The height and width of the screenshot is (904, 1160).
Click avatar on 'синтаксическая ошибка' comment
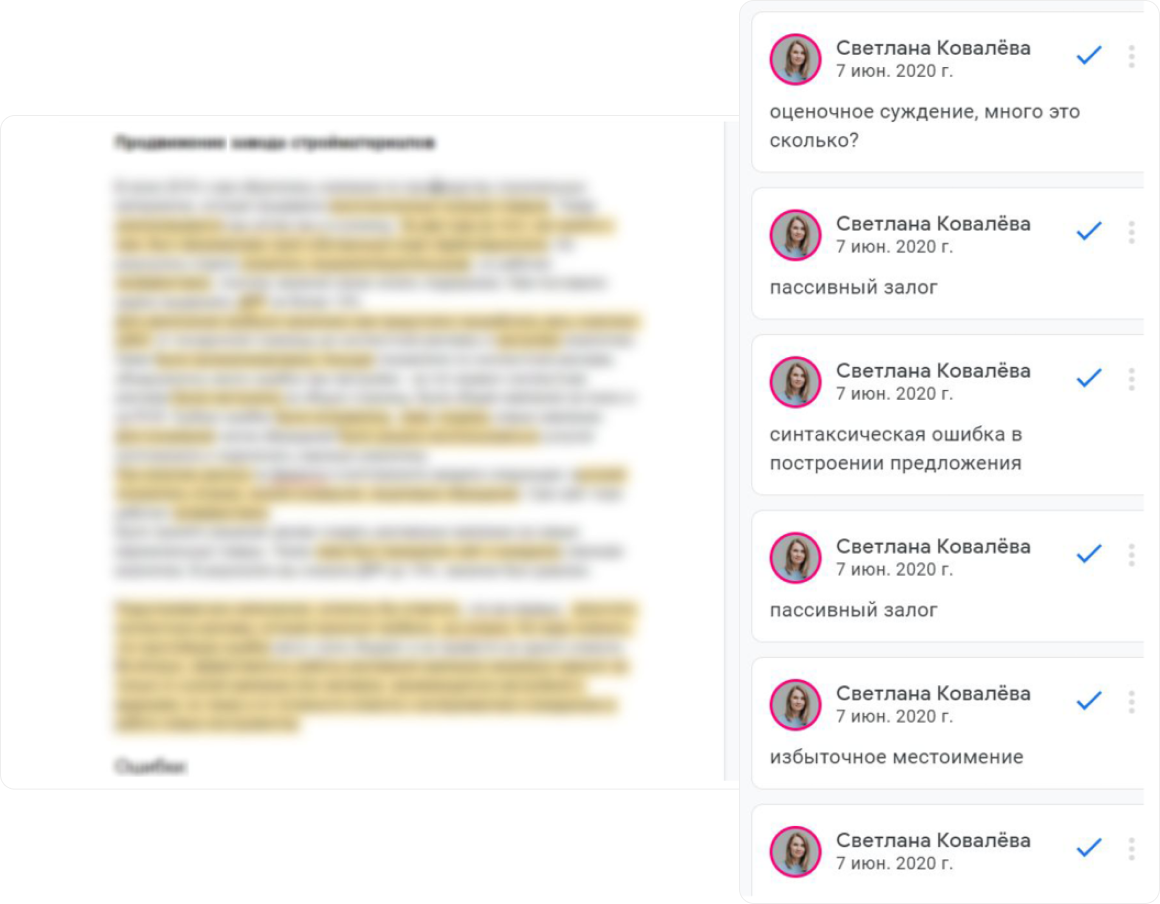pos(795,382)
